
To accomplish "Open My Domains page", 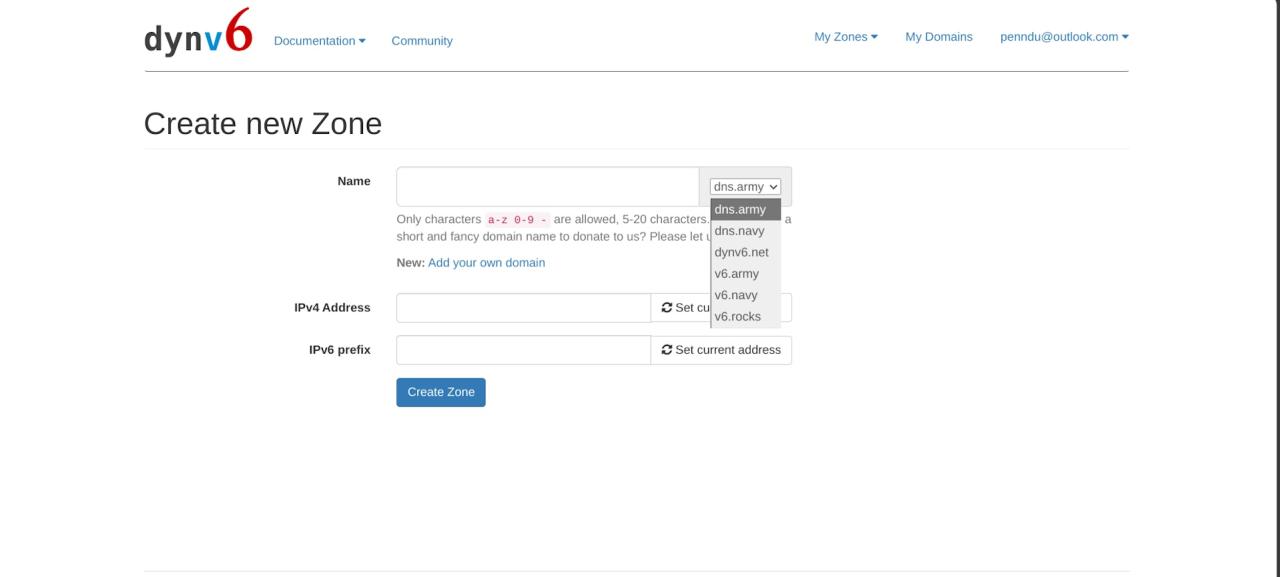I will pyautogui.click(x=939, y=37).
